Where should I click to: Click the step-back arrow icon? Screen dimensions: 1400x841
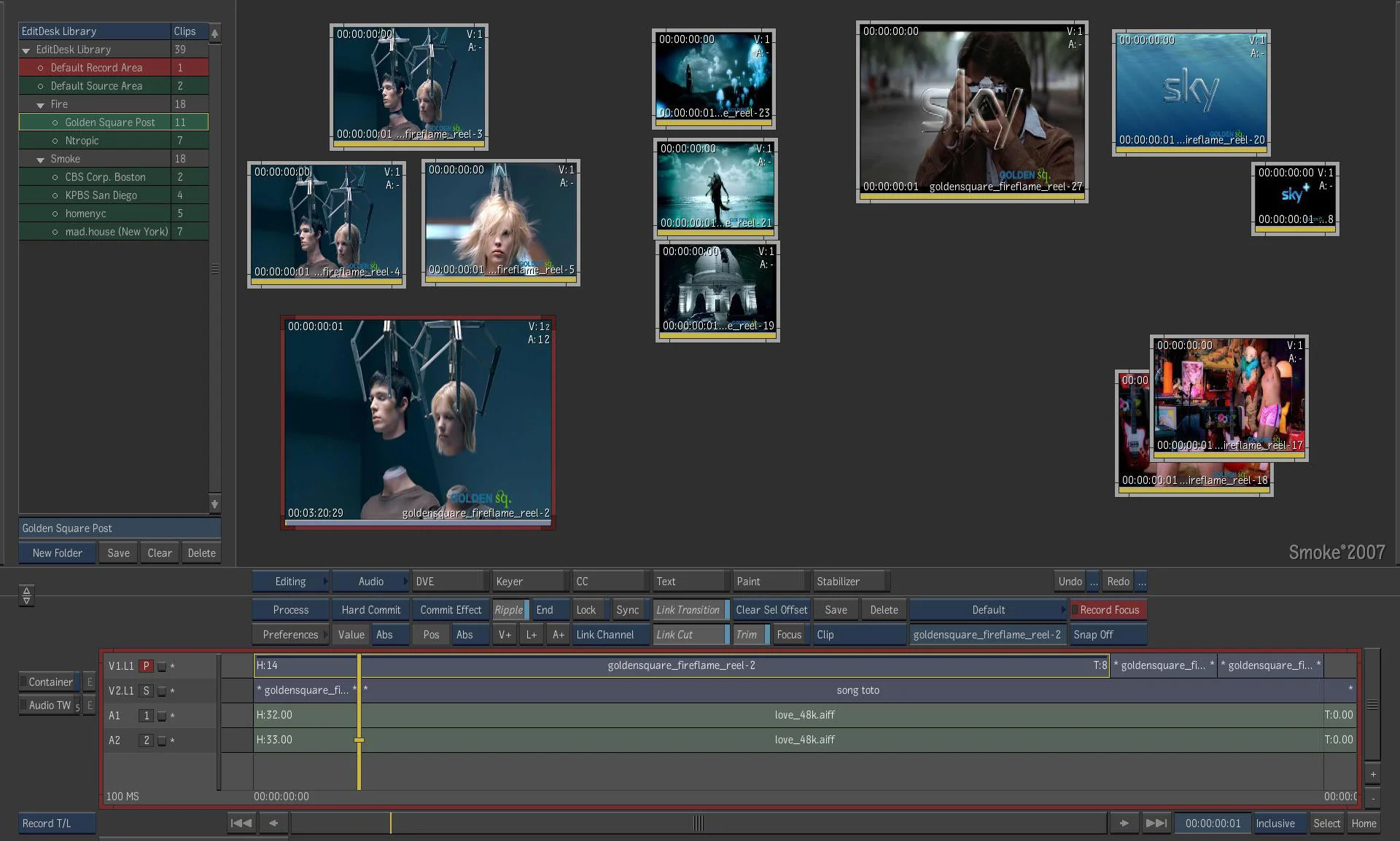click(273, 824)
